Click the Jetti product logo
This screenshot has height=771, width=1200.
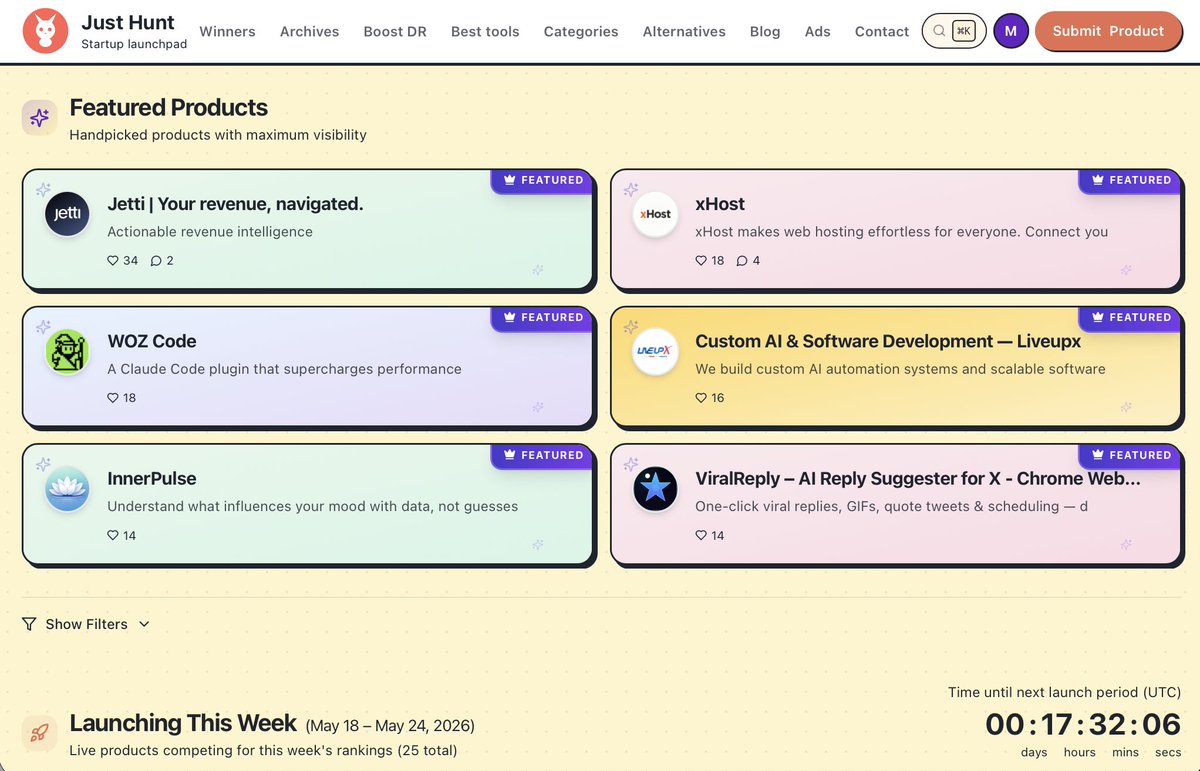67,214
